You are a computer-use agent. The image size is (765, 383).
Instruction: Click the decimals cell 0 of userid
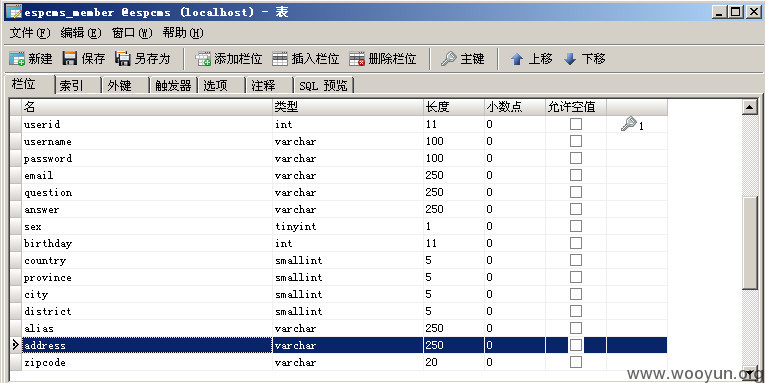point(515,124)
